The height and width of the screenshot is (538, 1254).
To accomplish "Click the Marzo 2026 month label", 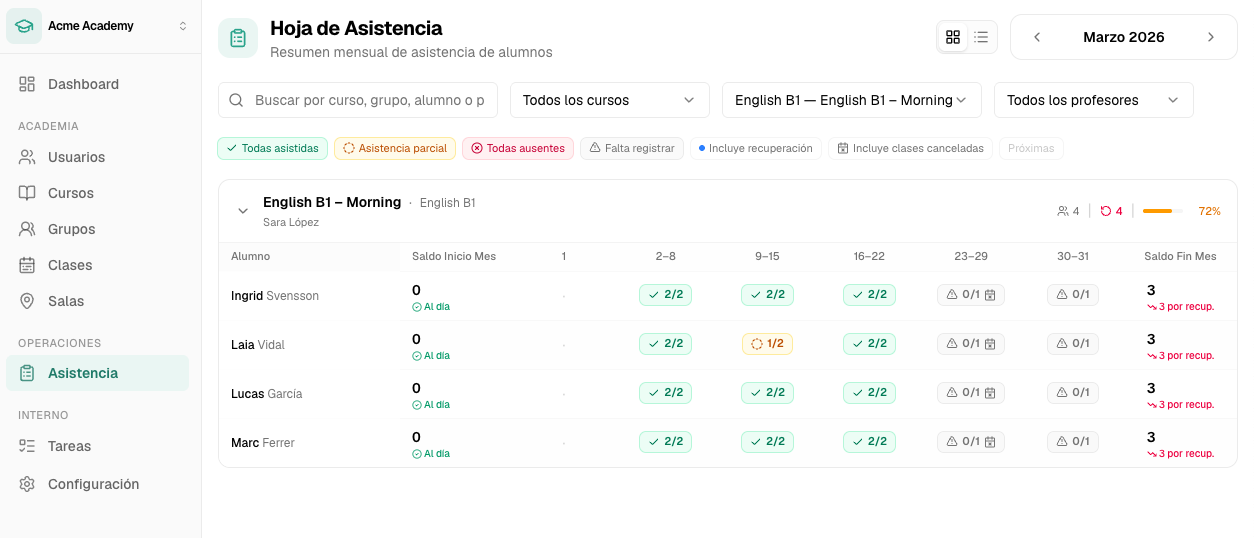I will coord(1124,37).
